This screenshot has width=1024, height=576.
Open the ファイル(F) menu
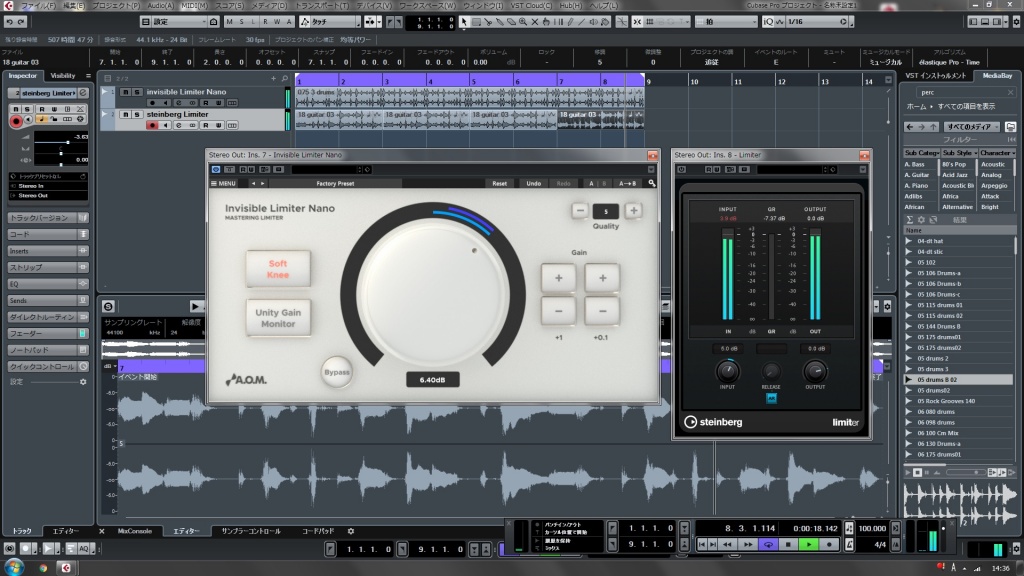[x=39, y=5]
